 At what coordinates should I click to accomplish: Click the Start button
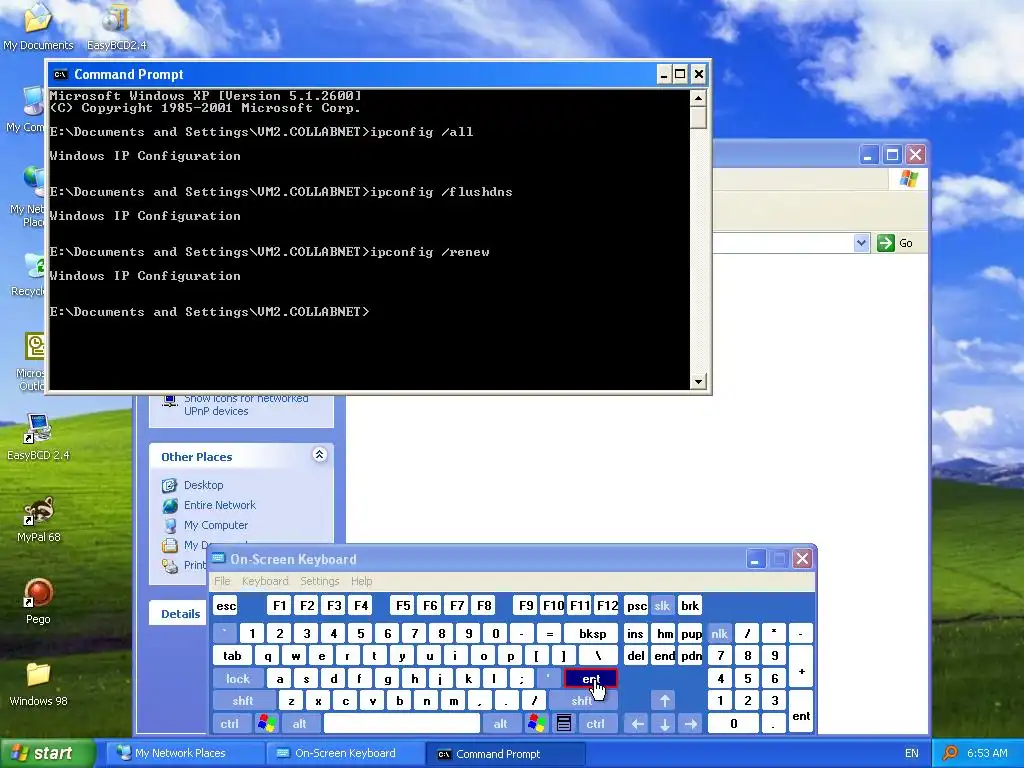coord(46,753)
